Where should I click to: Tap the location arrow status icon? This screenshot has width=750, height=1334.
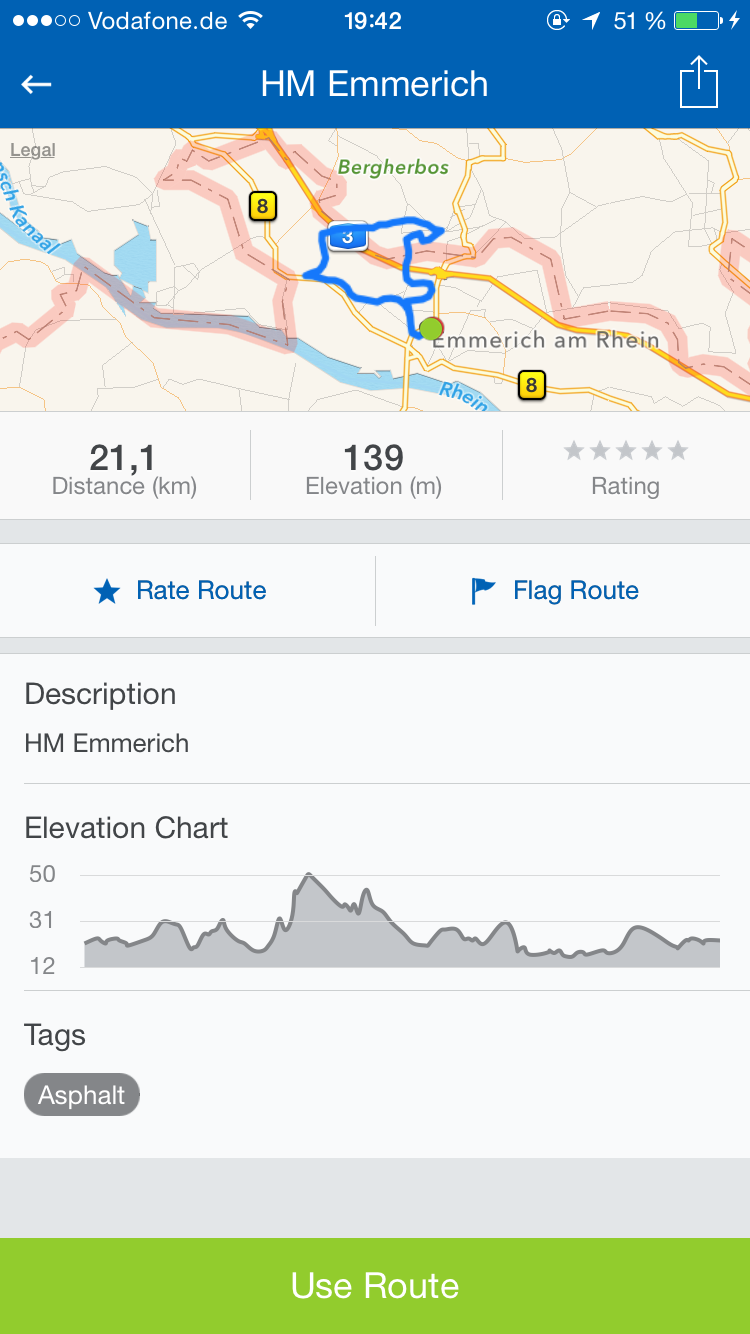pos(592,21)
